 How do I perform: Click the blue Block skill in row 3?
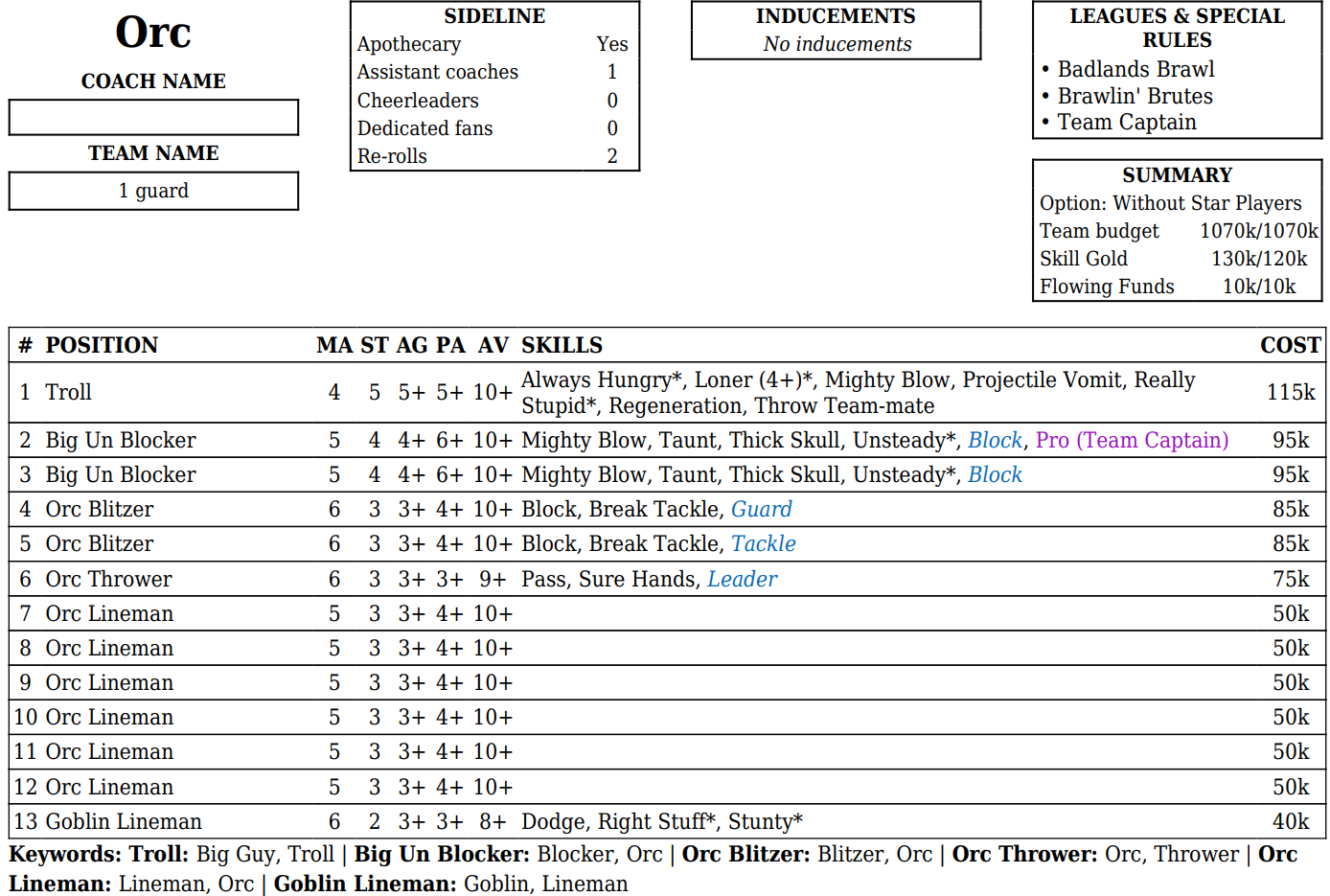995,474
